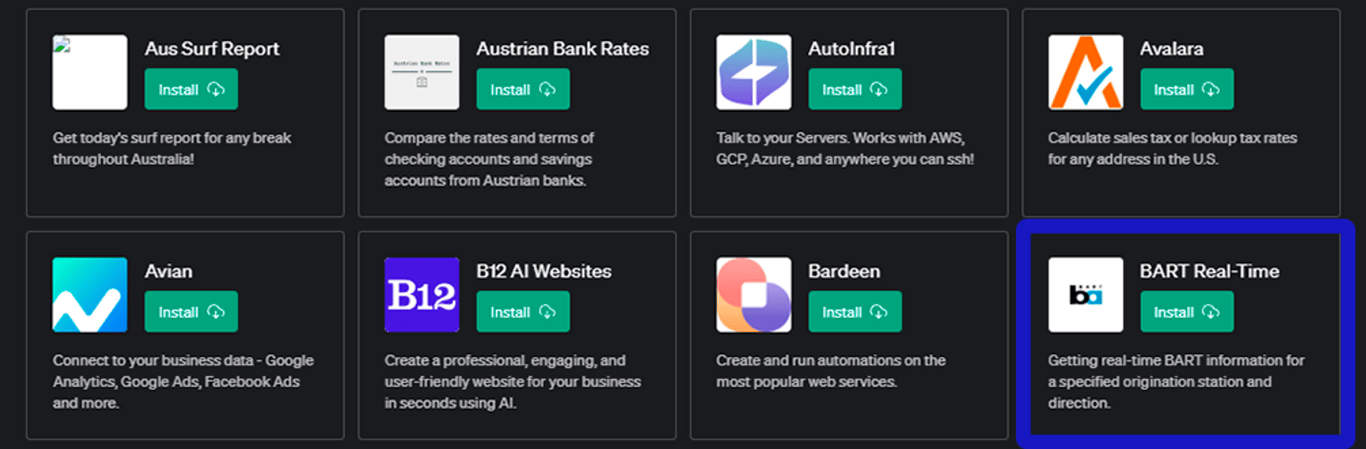Click the AutoInfra1 plugin logo
Screen dimensions: 1366x449
coord(754,72)
